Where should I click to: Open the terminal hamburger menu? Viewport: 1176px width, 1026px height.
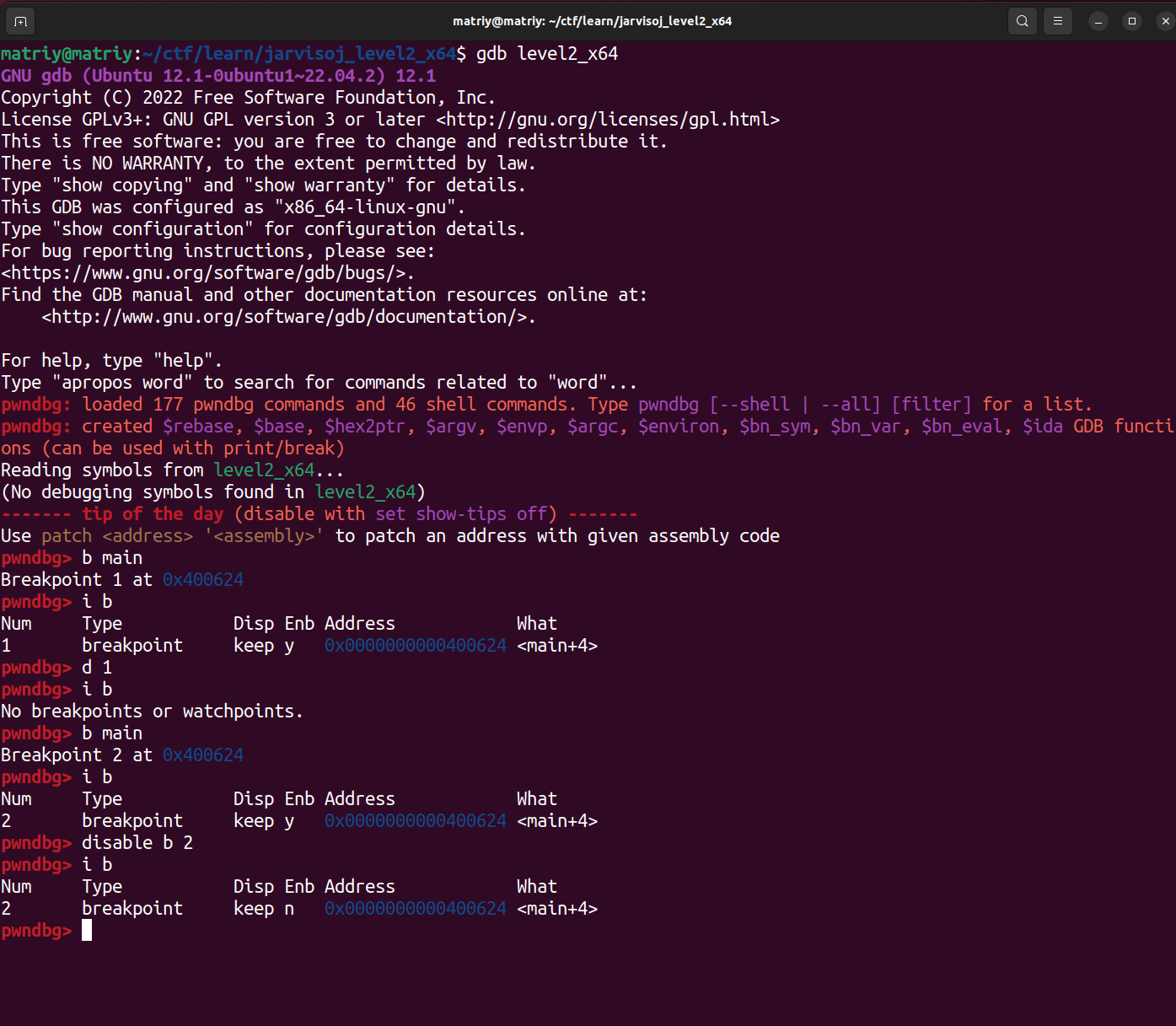point(1058,21)
